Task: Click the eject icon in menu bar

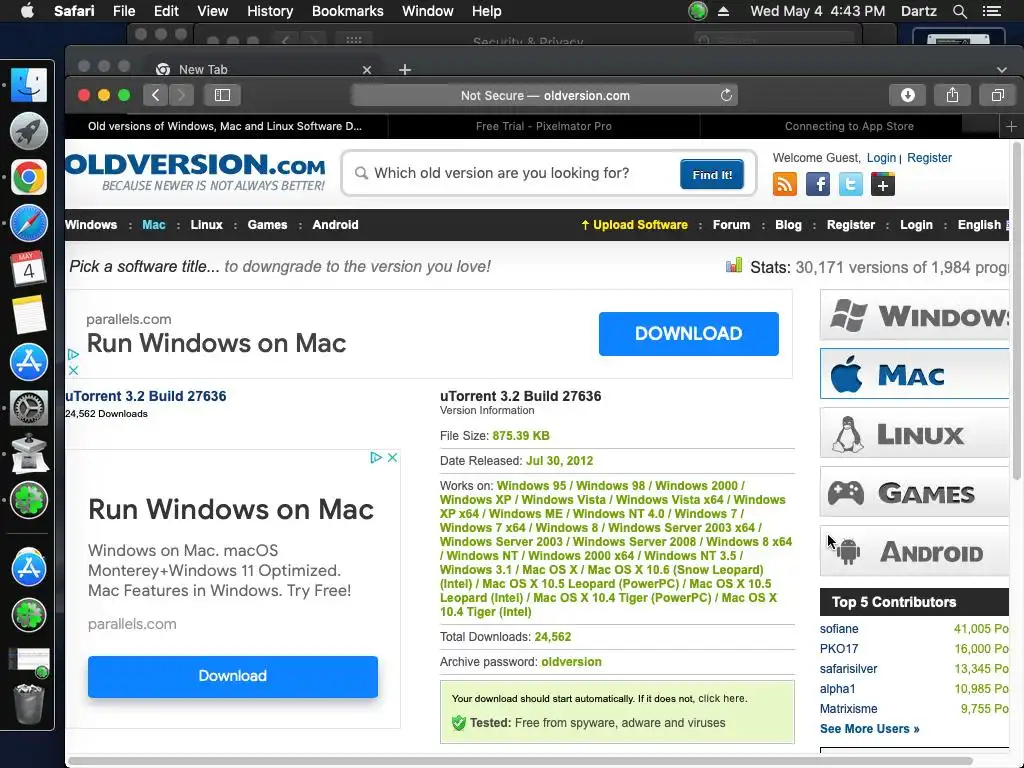Action: 723,11
